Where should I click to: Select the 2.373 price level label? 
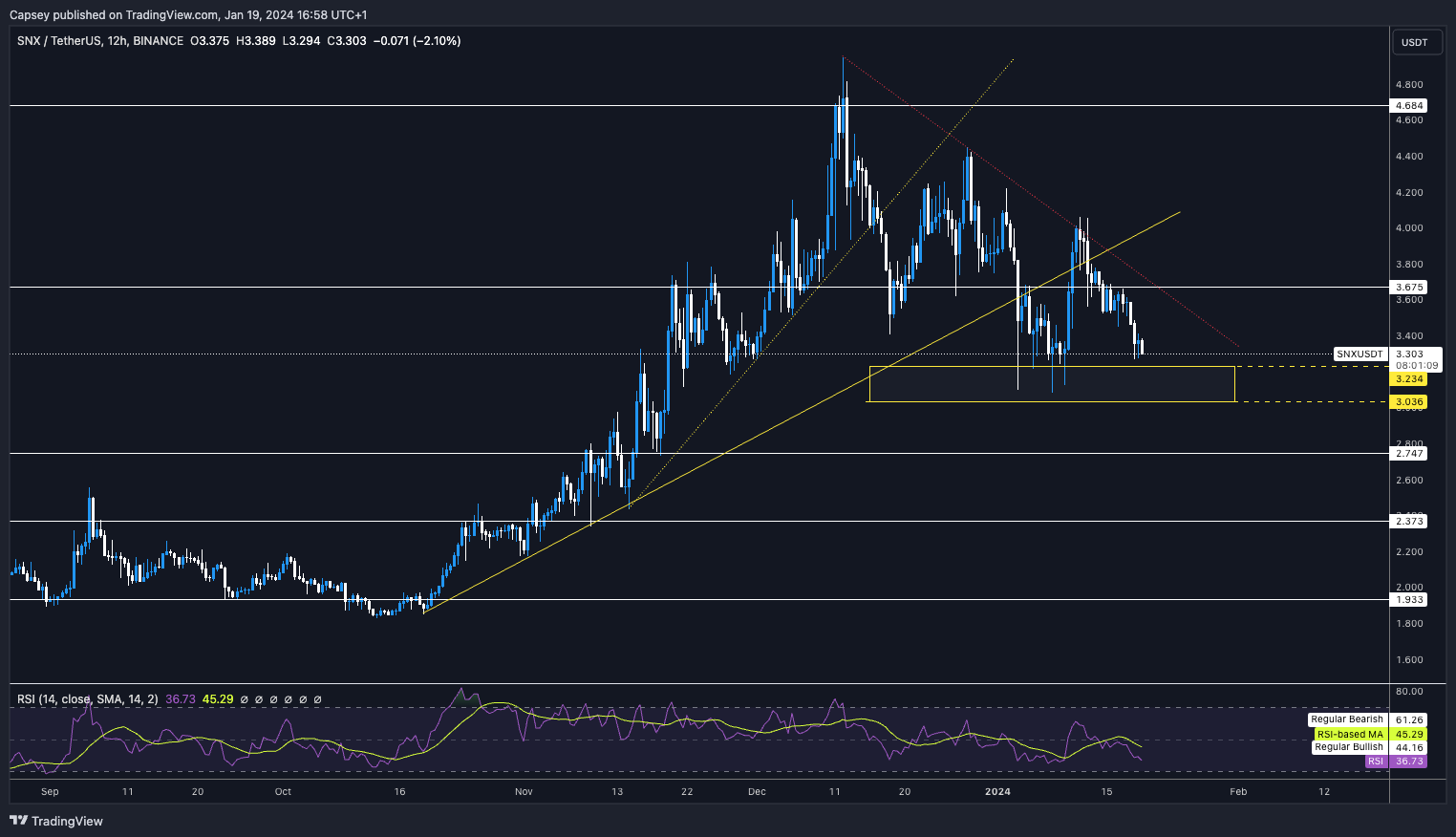(1410, 522)
